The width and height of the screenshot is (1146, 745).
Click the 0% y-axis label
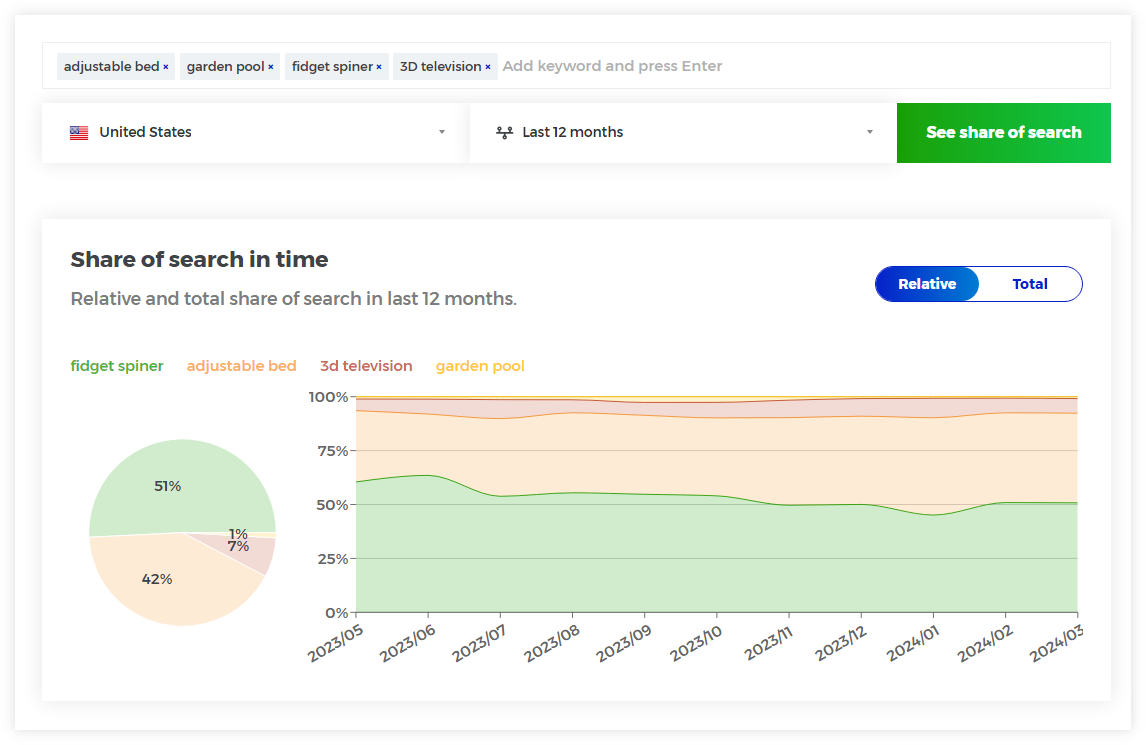click(x=337, y=613)
